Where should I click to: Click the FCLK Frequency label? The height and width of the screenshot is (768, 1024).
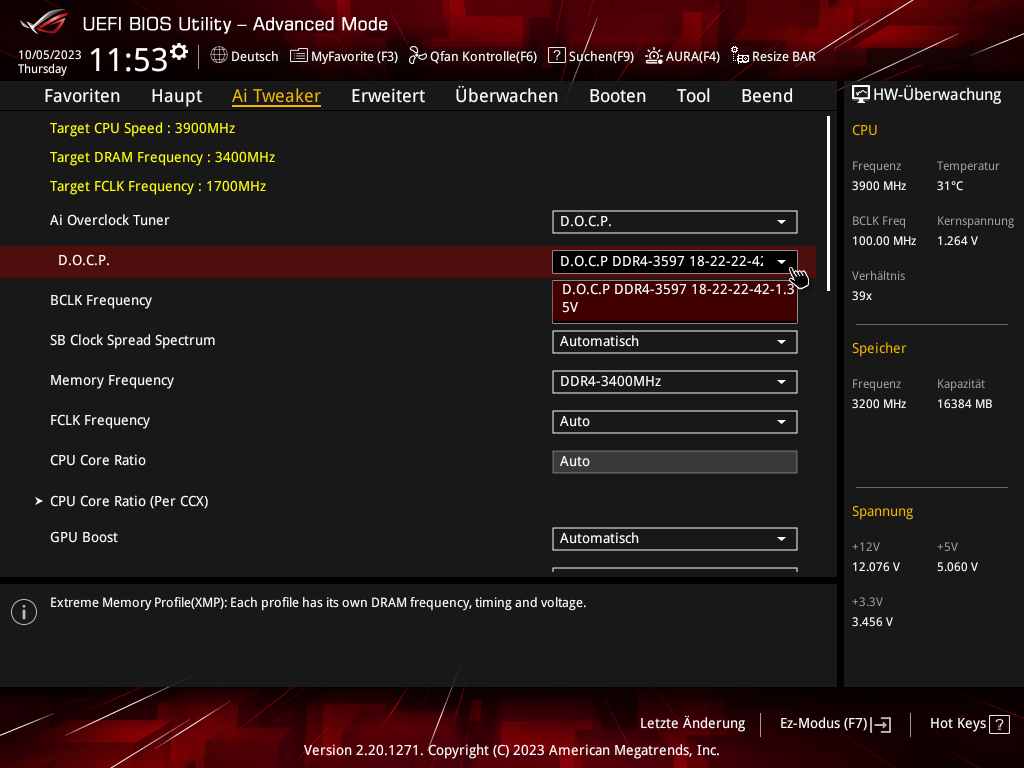[100, 420]
